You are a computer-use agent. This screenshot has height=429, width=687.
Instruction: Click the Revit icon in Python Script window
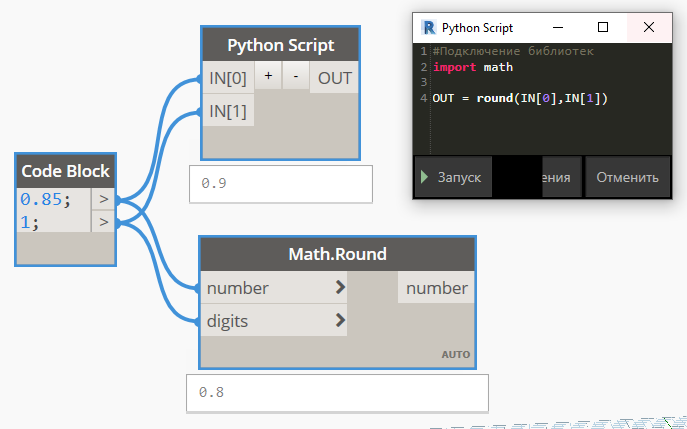tap(428, 27)
